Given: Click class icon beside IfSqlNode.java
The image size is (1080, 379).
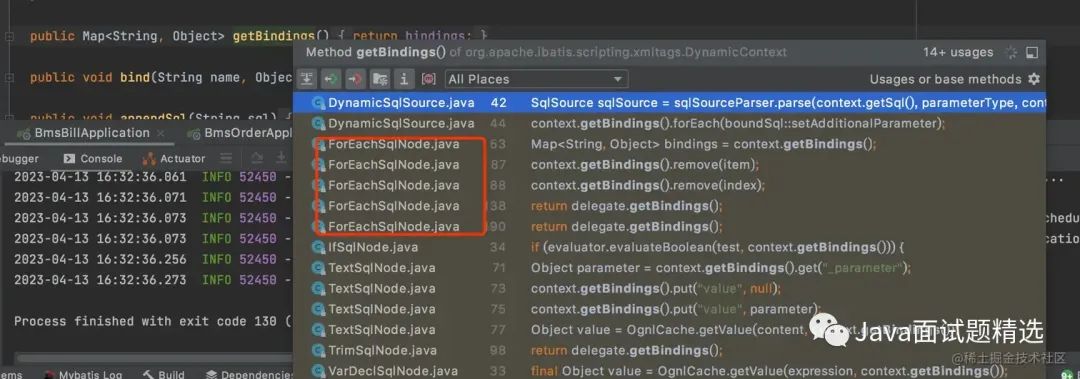Looking at the screenshot, I should [318, 247].
